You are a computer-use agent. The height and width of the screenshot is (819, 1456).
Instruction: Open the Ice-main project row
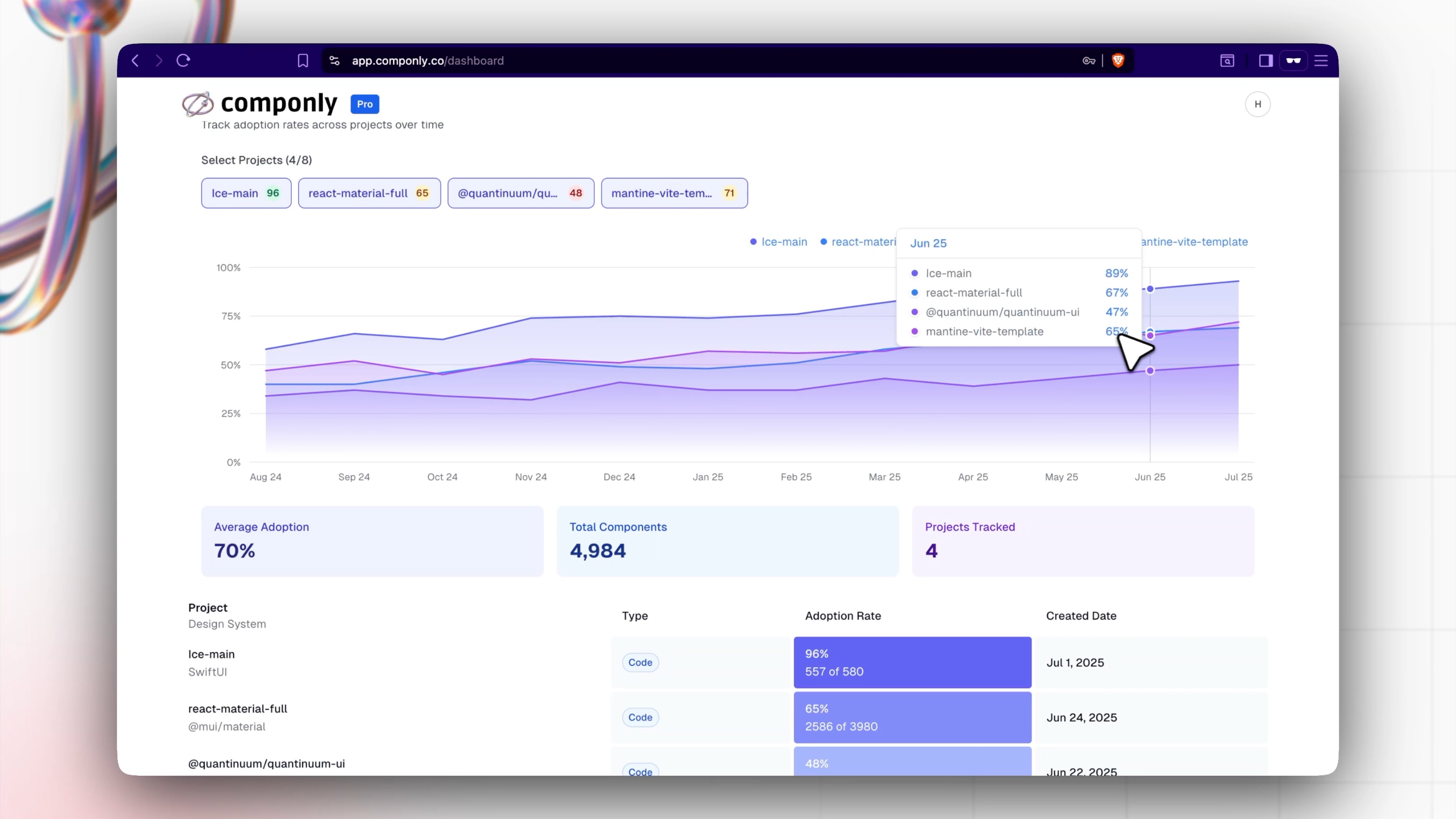click(728, 662)
